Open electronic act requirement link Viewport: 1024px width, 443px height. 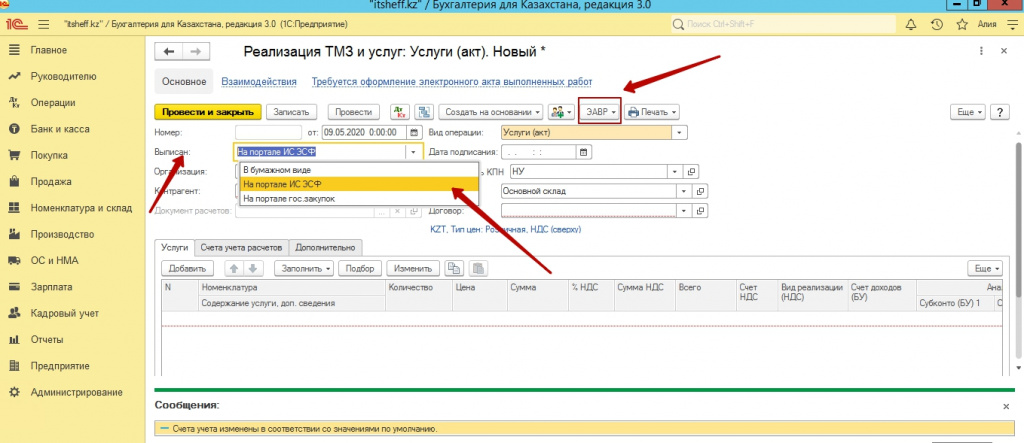(x=452, y=82)
